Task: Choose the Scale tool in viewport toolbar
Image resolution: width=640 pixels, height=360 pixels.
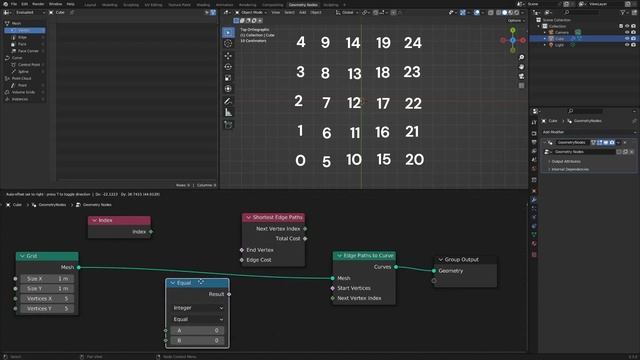Action: [x=228, y=78]
